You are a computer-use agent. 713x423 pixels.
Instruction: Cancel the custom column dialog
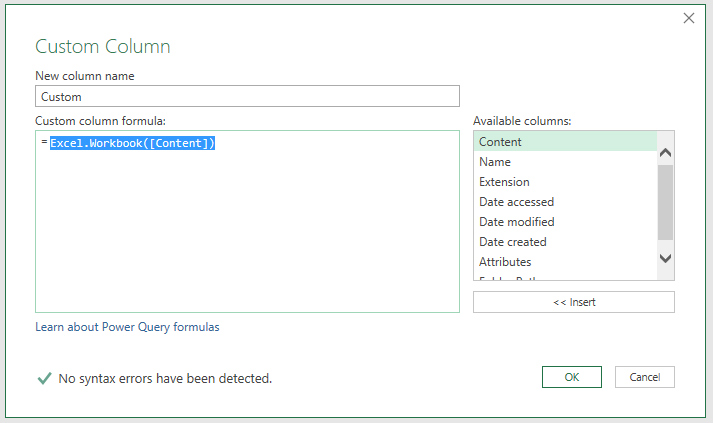[x=645, y=377]
